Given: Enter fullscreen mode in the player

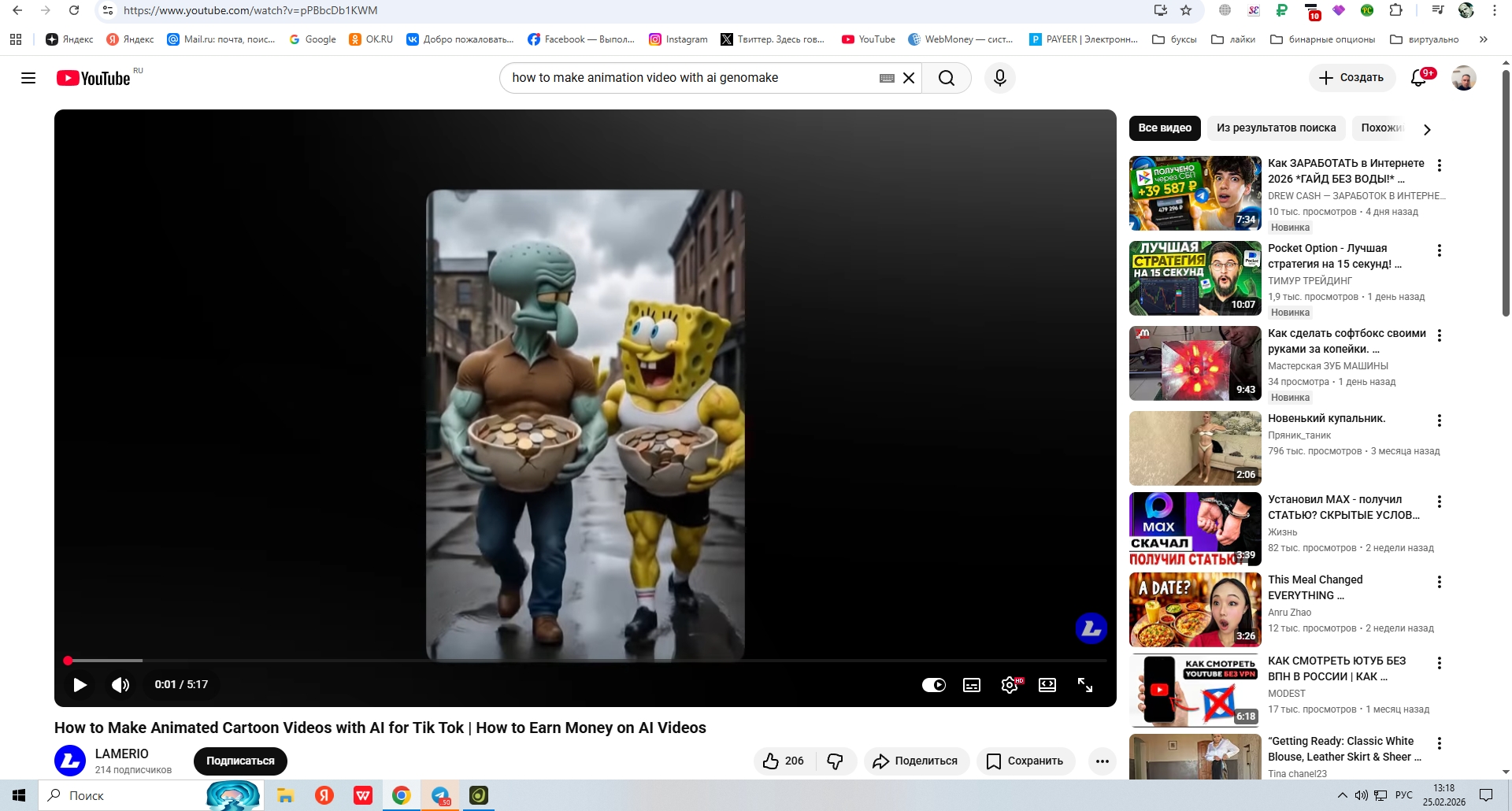Looking at the screenshot, I should coord(1084,685).
